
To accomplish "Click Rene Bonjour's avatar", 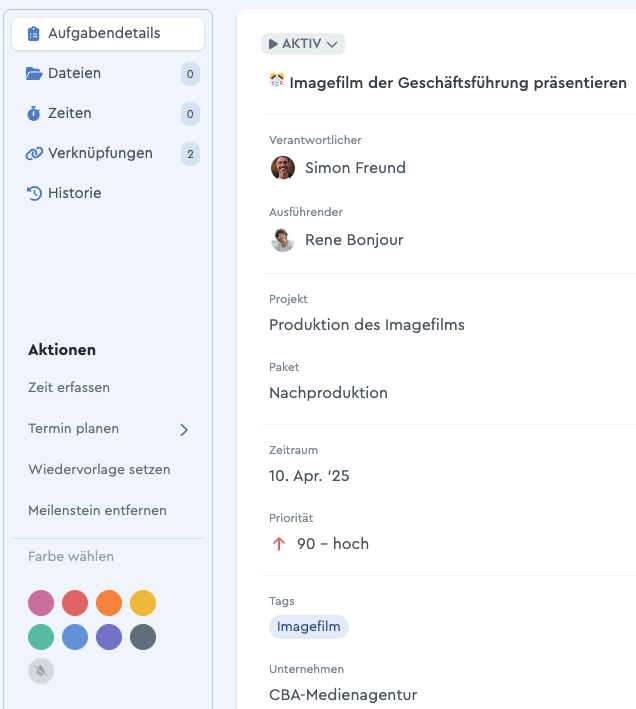I will pos(283,240).
